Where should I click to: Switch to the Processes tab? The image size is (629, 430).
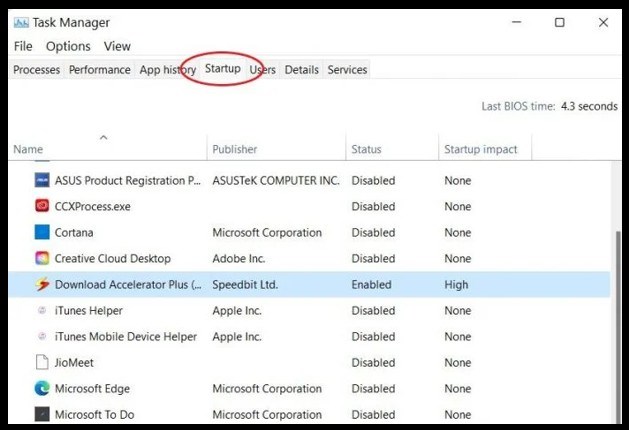point(37,70)
